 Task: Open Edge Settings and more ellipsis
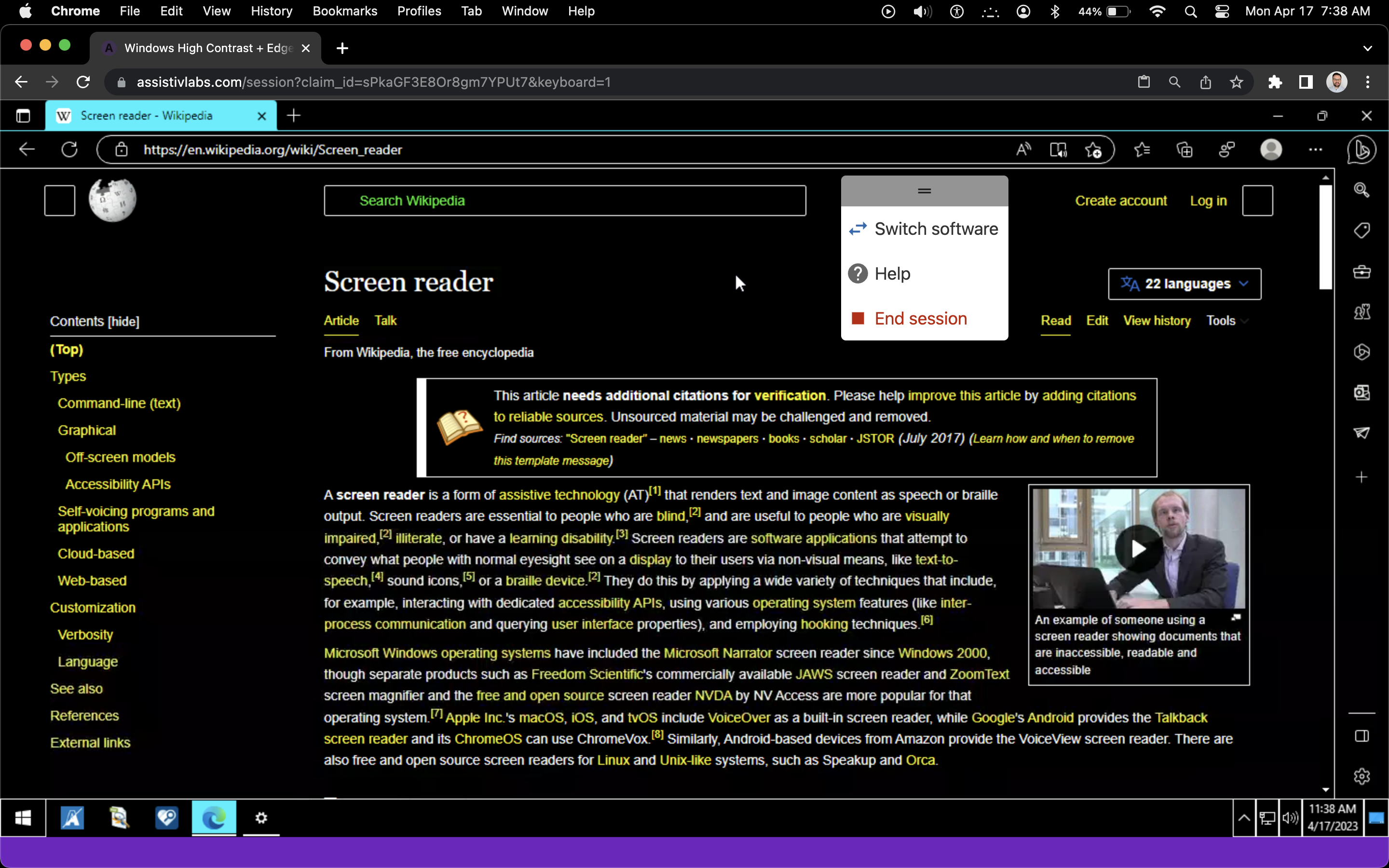pos(1316,150)
